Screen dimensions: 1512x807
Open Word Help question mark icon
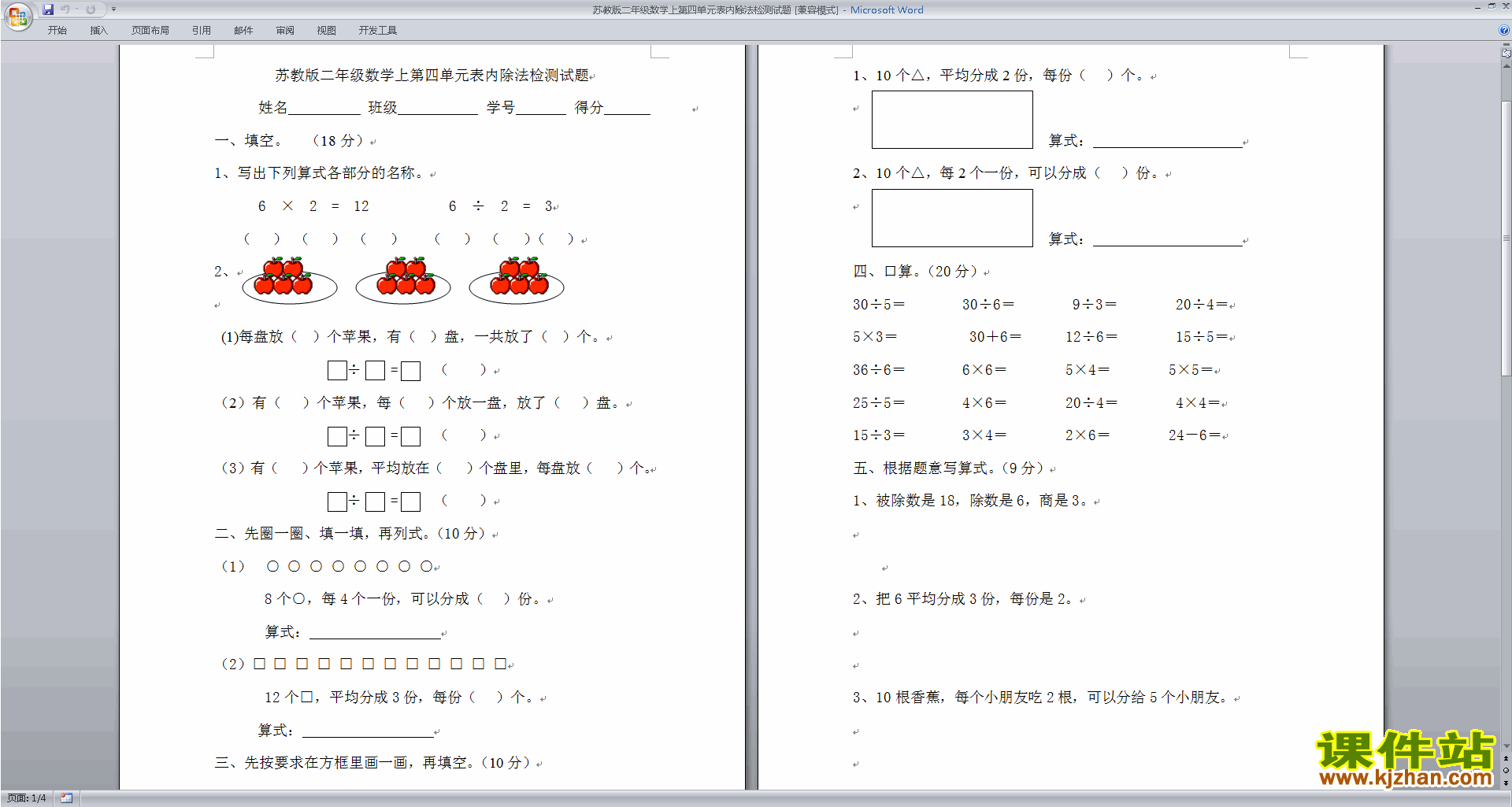(1503, 30)
